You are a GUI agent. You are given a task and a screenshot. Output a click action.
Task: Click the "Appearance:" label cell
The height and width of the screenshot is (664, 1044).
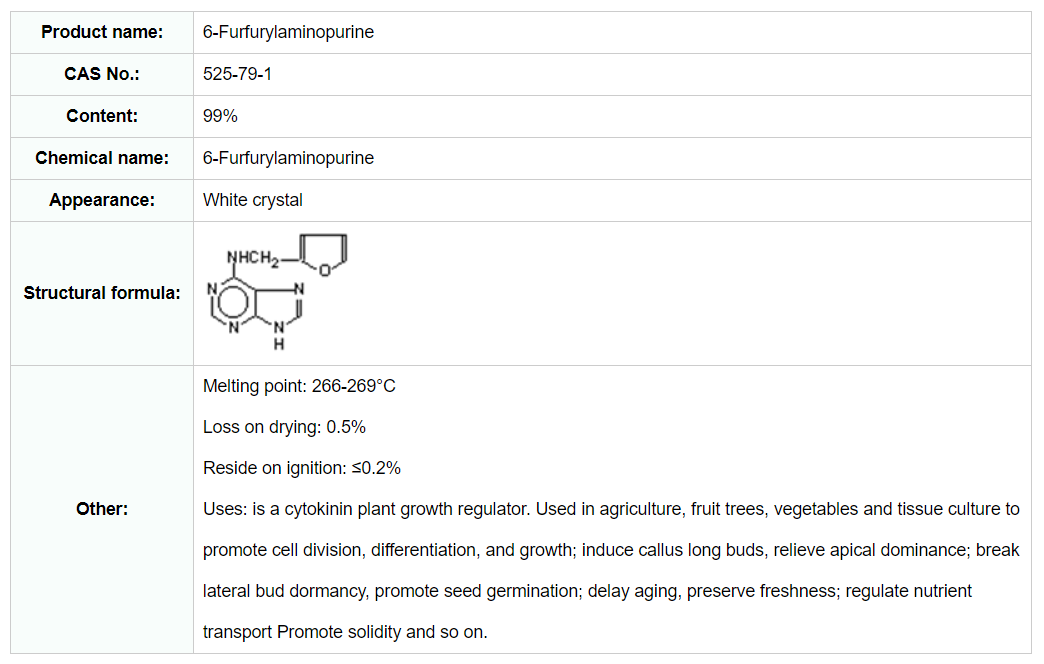pyautogui.click(x=102, y=200)
